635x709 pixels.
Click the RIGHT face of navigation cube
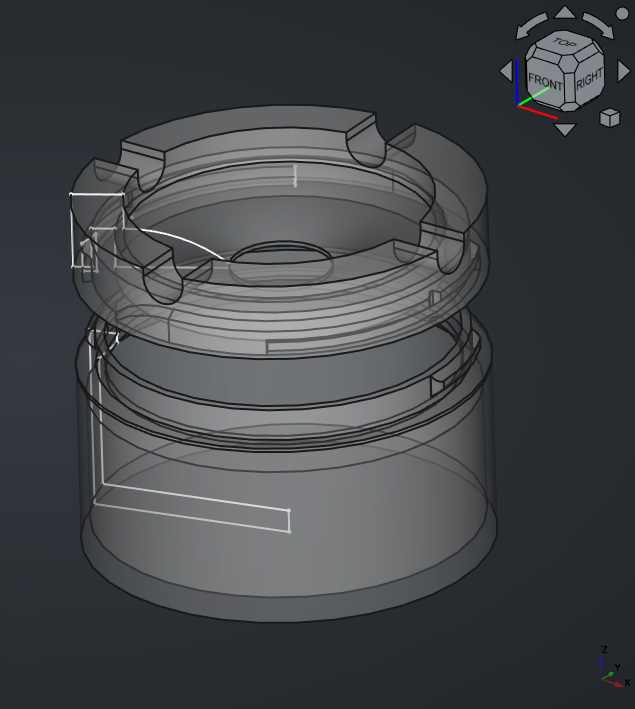589,79
